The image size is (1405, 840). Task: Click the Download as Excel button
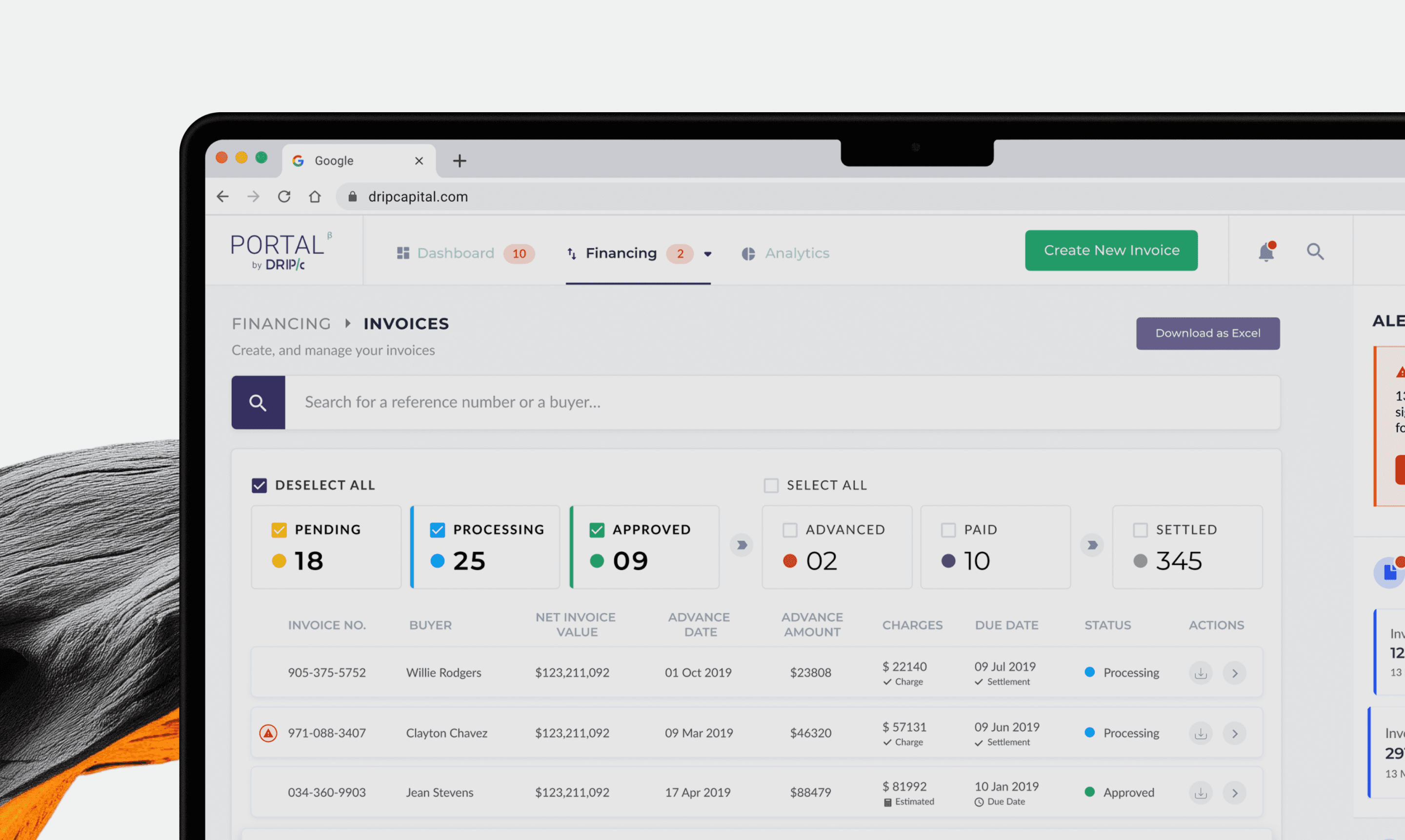[x=1207, y=333]
